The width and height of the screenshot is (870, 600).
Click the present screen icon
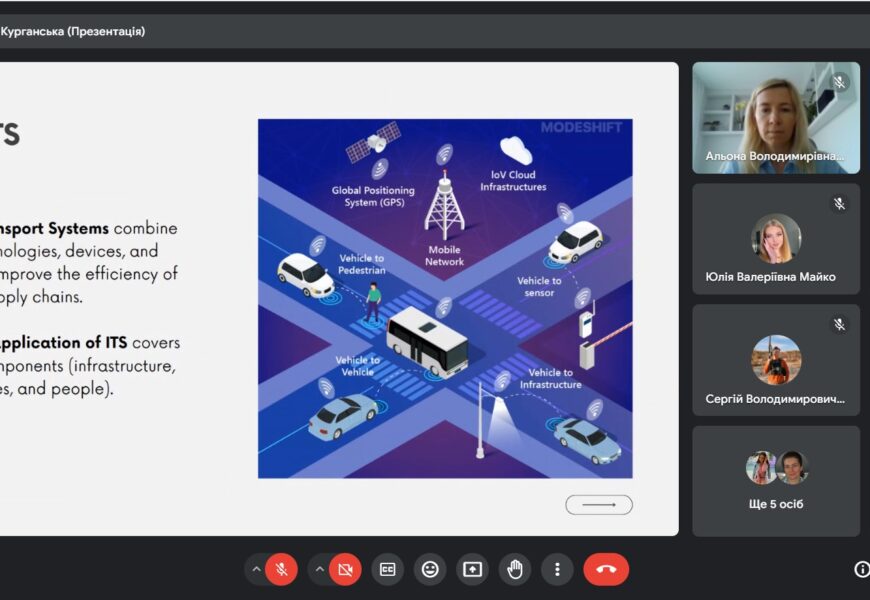[x=472, y=569]
